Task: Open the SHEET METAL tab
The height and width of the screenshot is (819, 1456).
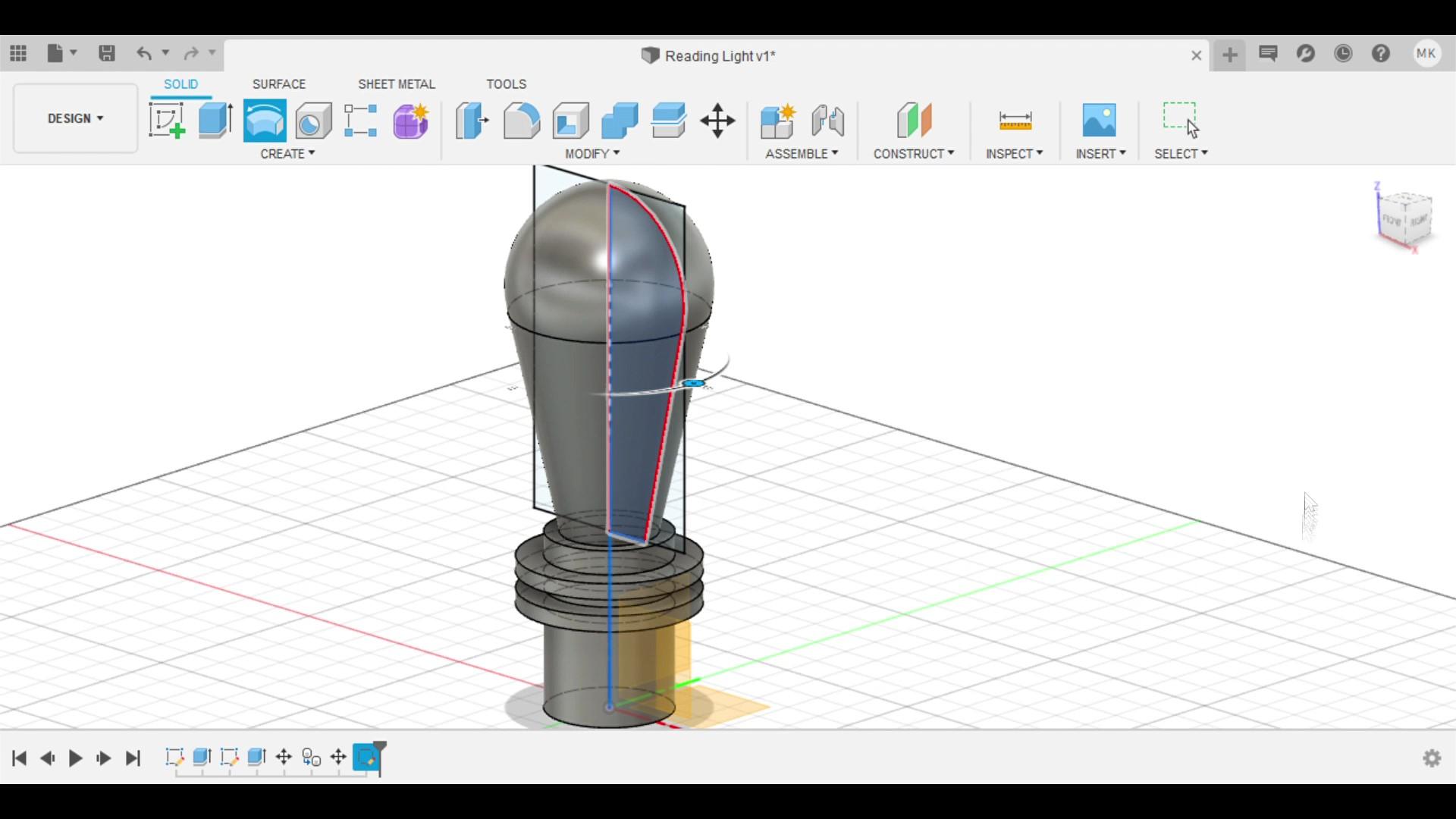Action: point(397,83)
